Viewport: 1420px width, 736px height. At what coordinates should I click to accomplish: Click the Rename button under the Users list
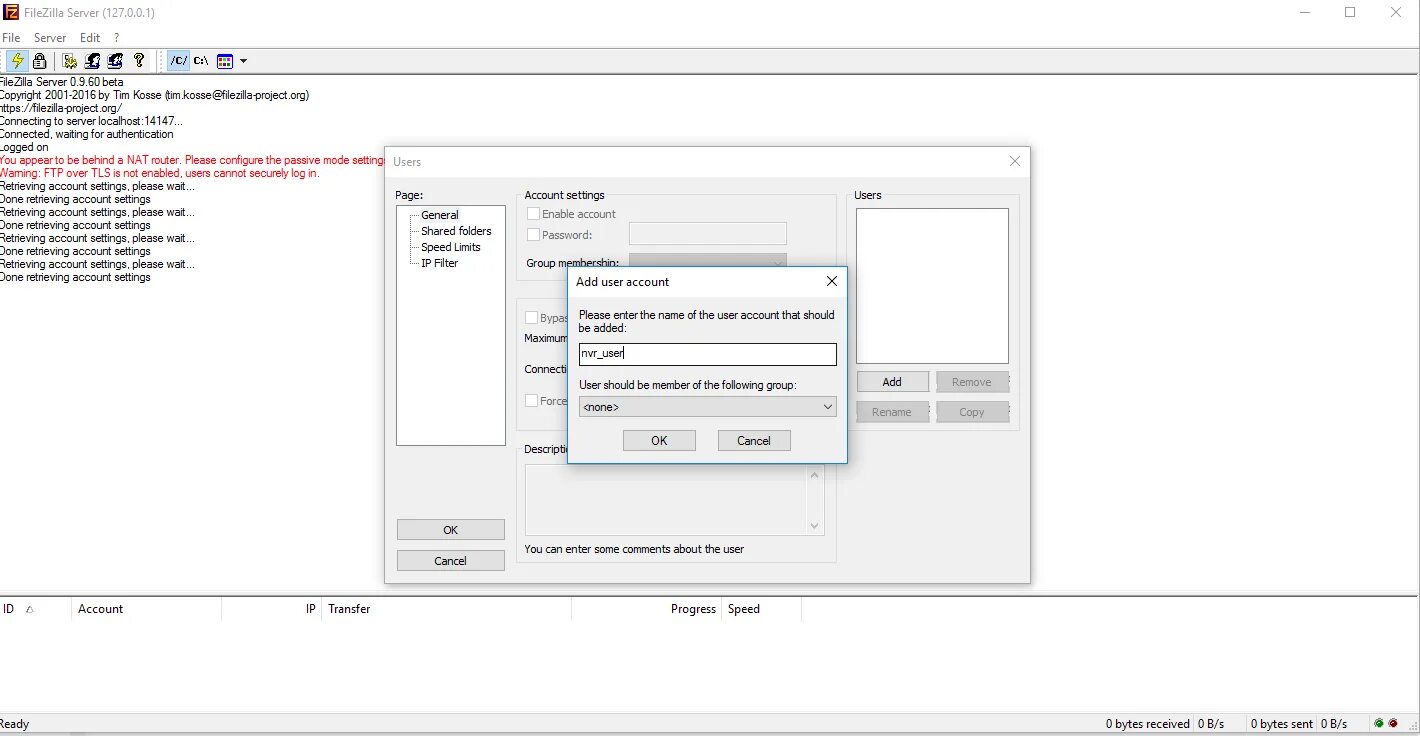pos(892,412)
